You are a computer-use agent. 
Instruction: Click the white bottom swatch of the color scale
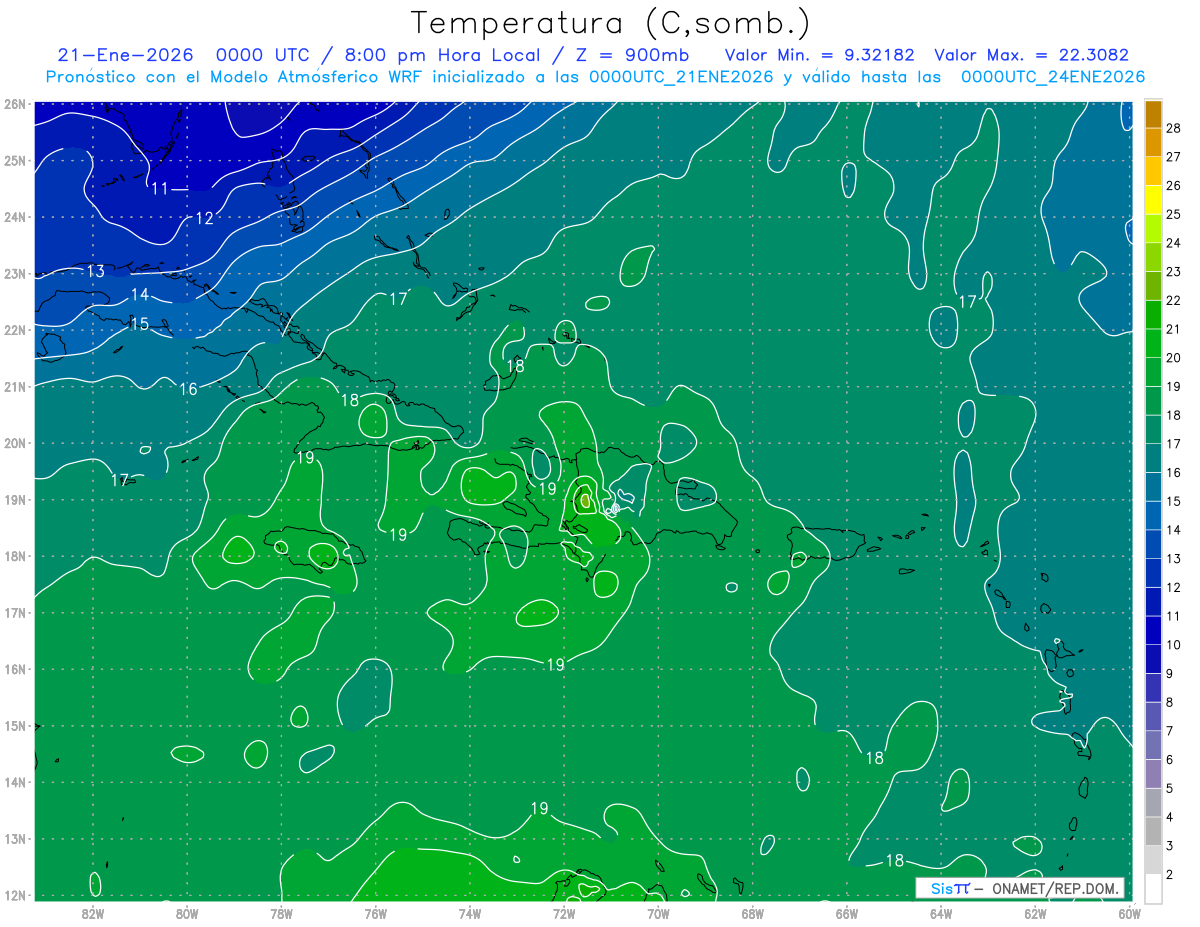1153,888
